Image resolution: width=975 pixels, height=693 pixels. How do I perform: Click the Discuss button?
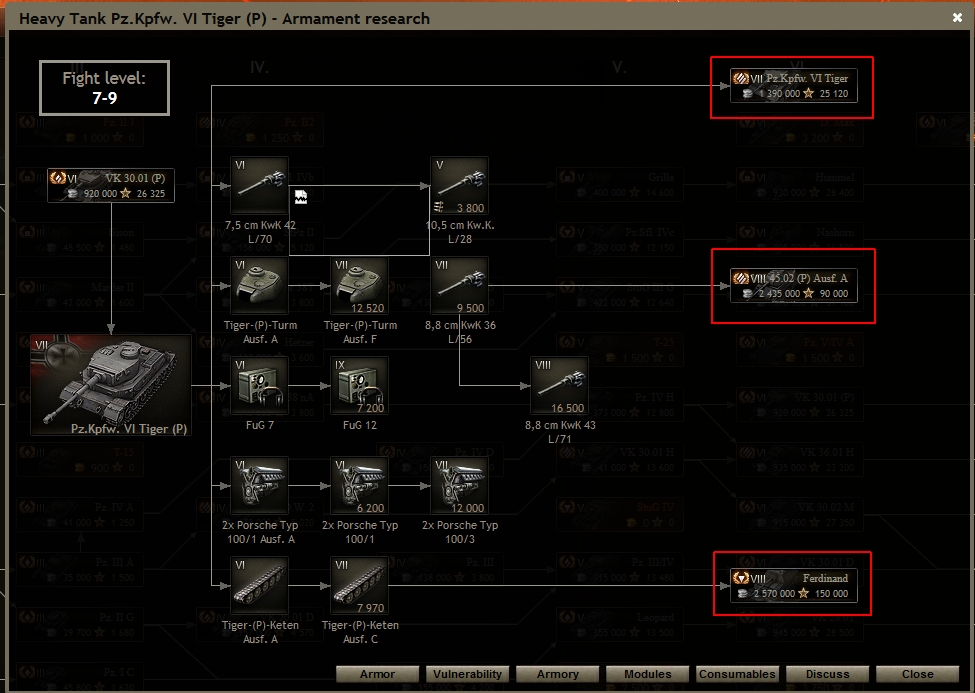coord(828,674)
